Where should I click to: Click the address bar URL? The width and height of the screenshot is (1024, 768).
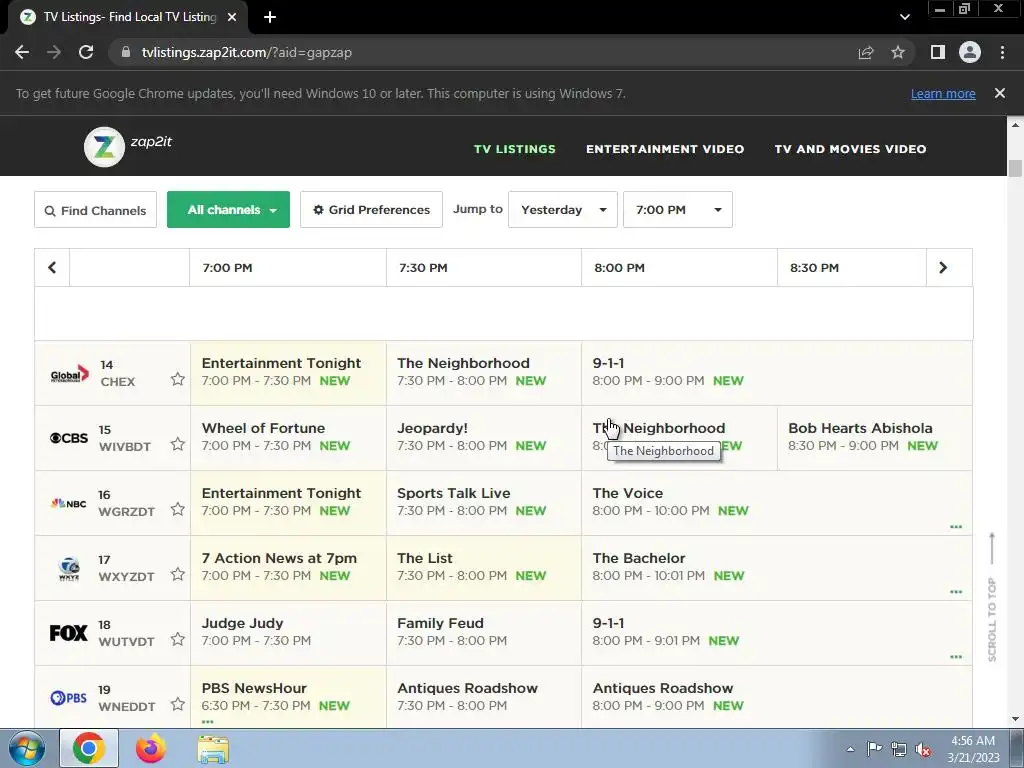(x=247, y=52)
